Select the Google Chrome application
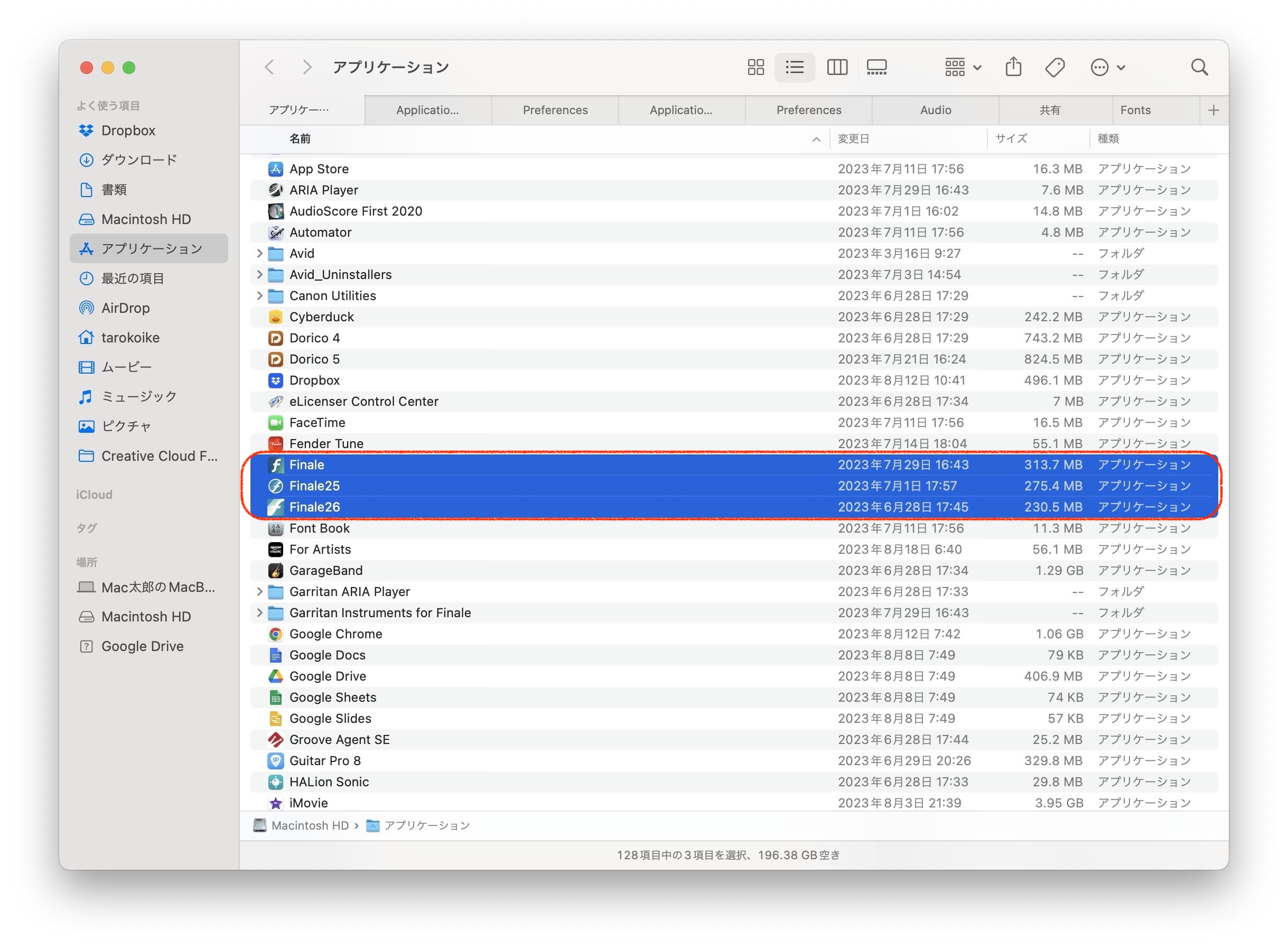The width and height of the screenshot is (1288, 948). click(734, 634)
